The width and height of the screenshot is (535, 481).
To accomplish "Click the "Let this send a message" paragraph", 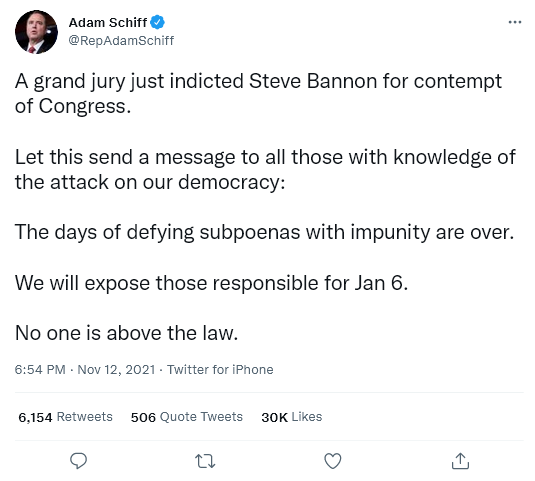I will [265, 170].
